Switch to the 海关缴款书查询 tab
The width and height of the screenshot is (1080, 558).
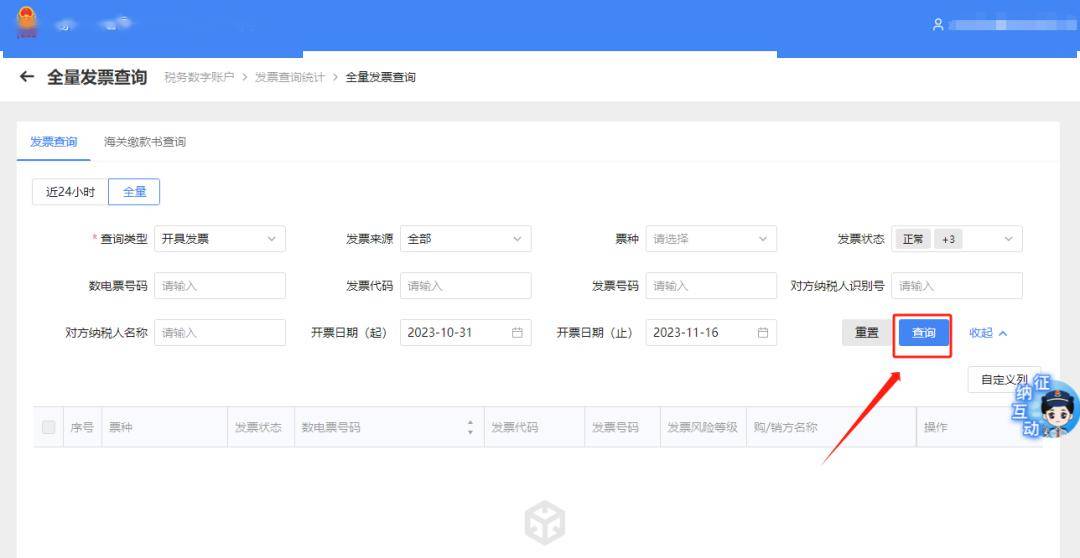coord(145,142)
